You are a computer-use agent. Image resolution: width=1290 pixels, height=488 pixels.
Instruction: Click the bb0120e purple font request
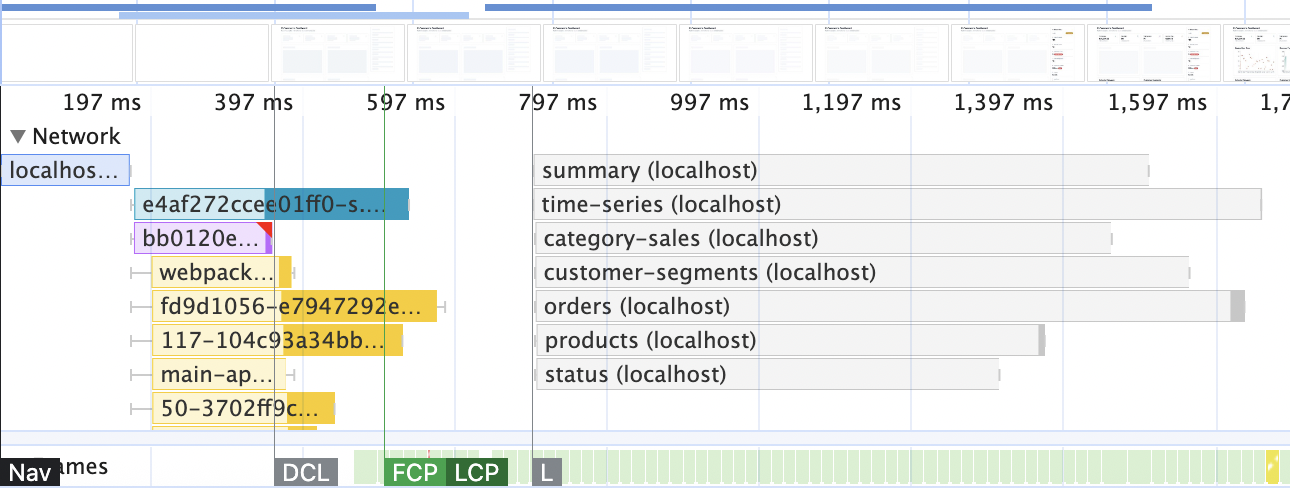202,239
